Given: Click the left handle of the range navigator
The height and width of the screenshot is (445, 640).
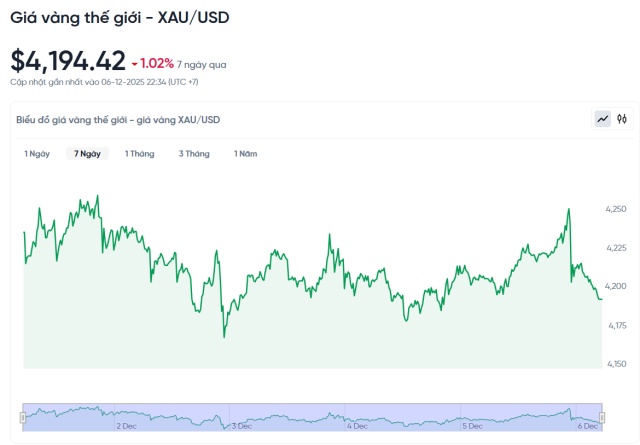Looking at the screenshot, I should (23, 416).
